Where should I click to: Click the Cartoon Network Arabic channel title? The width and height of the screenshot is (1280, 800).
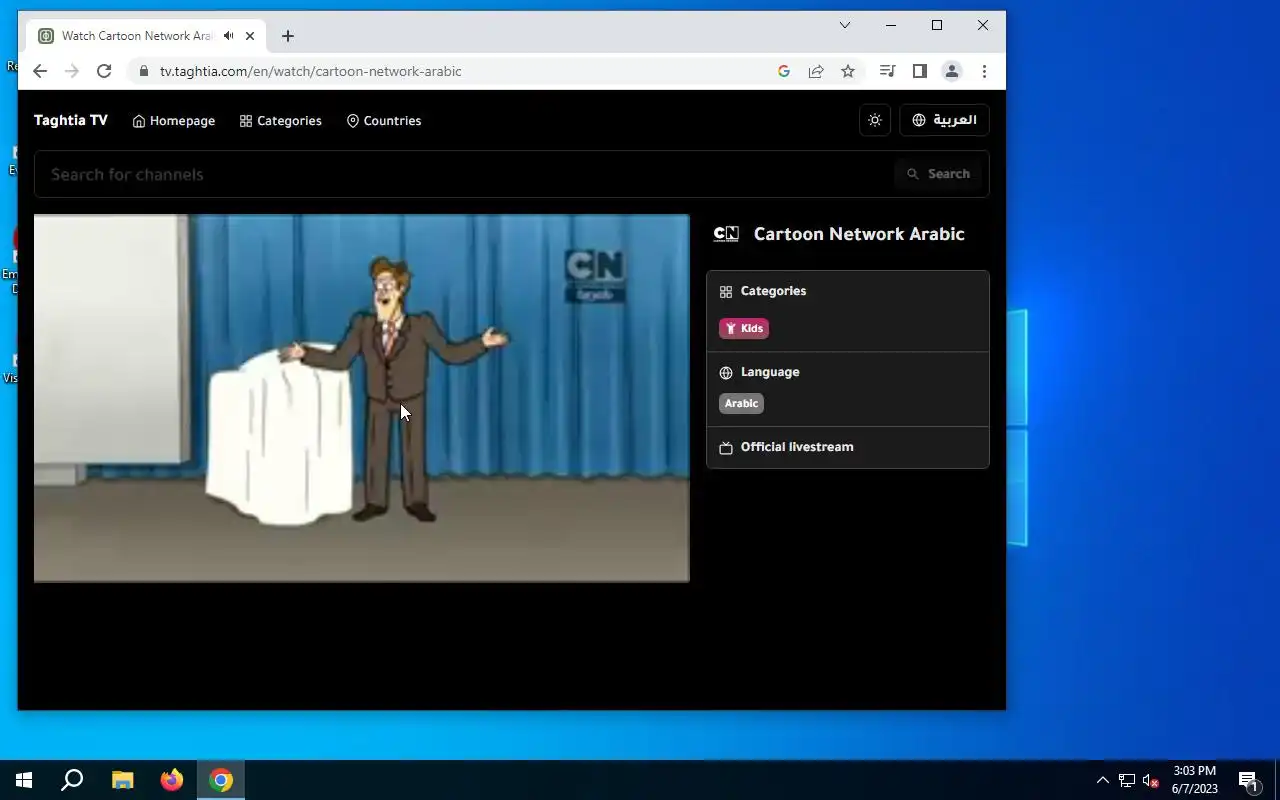coord(859,234)
